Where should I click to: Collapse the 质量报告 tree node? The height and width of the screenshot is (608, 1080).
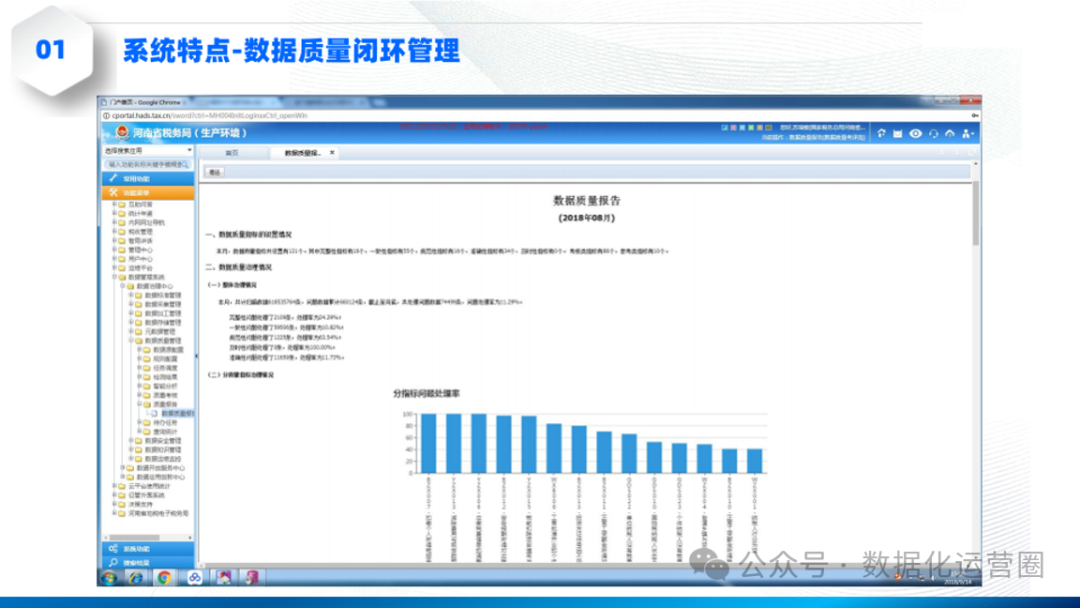click(x=139, y=404)
